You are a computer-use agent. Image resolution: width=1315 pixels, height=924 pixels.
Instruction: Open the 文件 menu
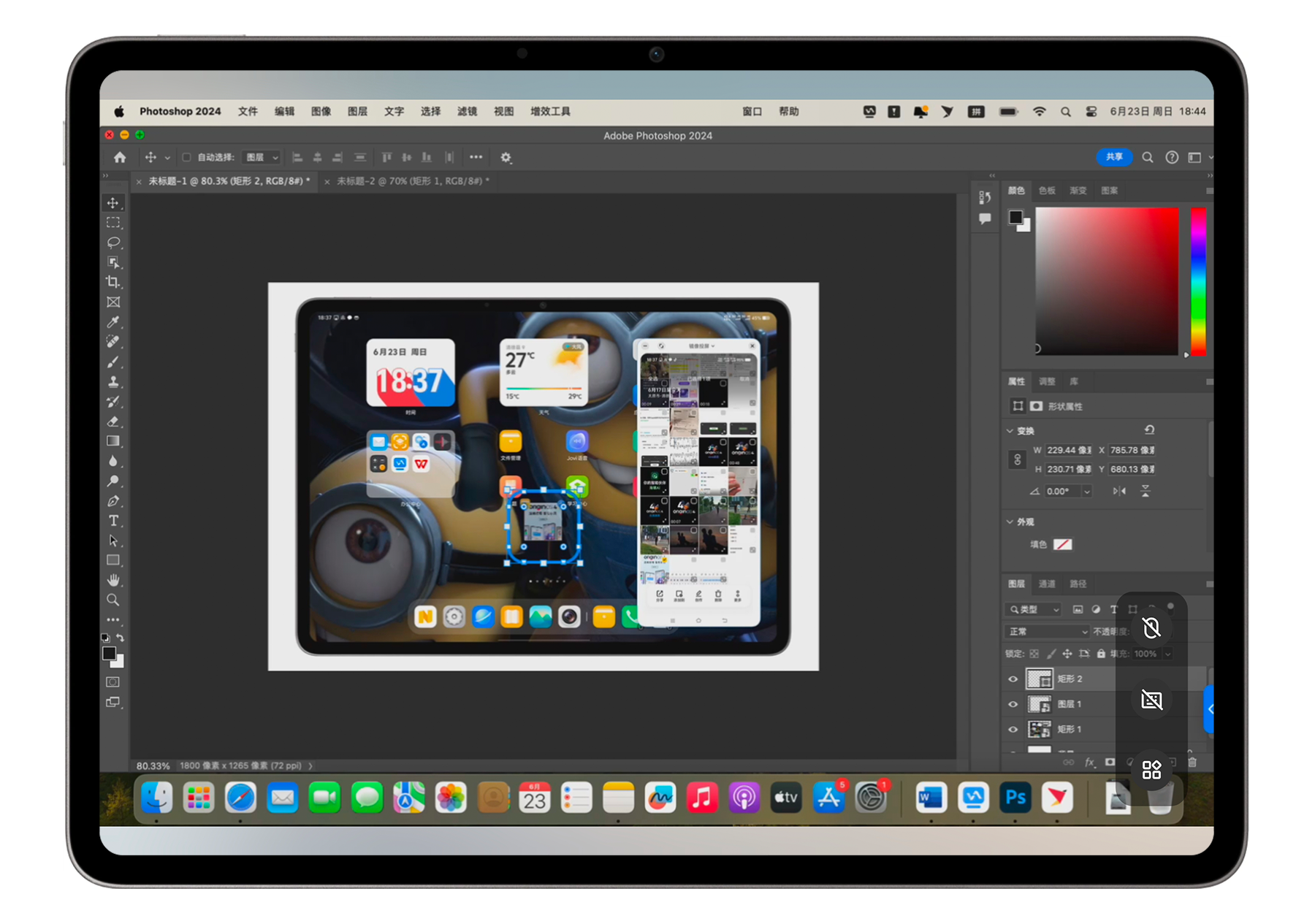(x=248, y=111)
